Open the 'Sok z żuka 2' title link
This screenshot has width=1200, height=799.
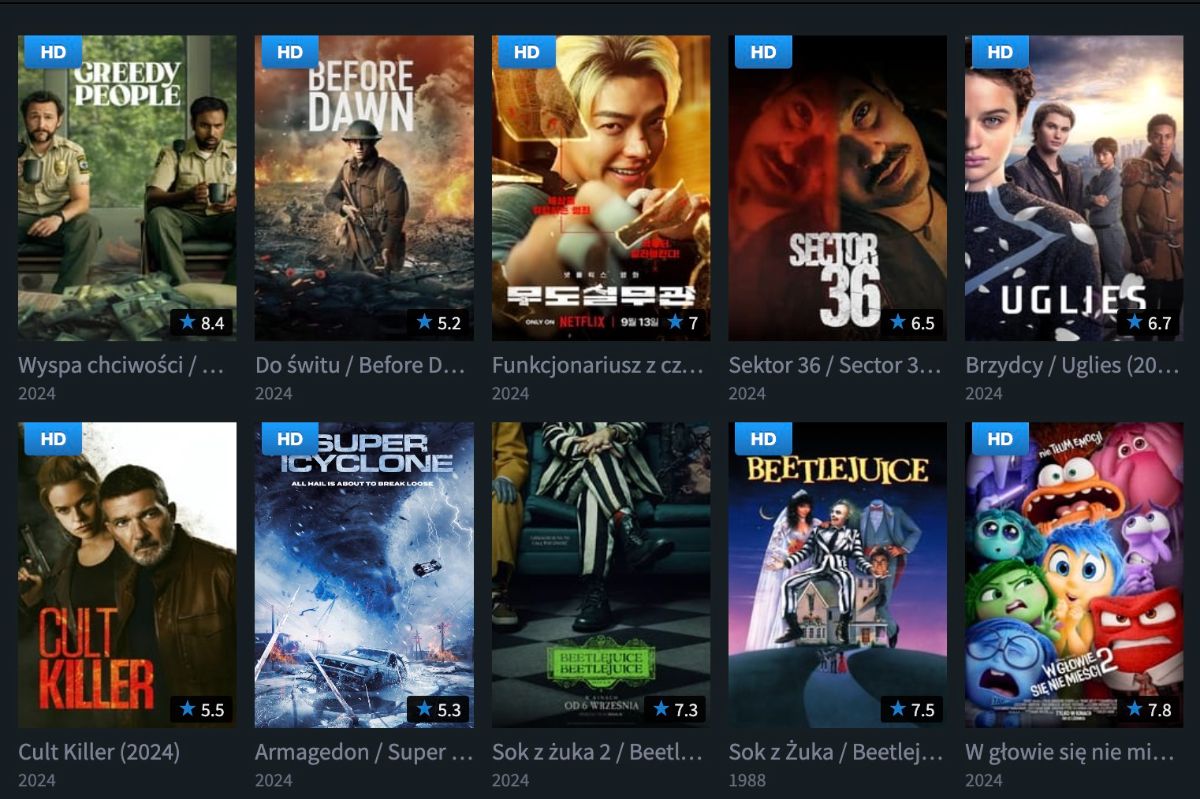pyautogui.click(x=597, y=752)
